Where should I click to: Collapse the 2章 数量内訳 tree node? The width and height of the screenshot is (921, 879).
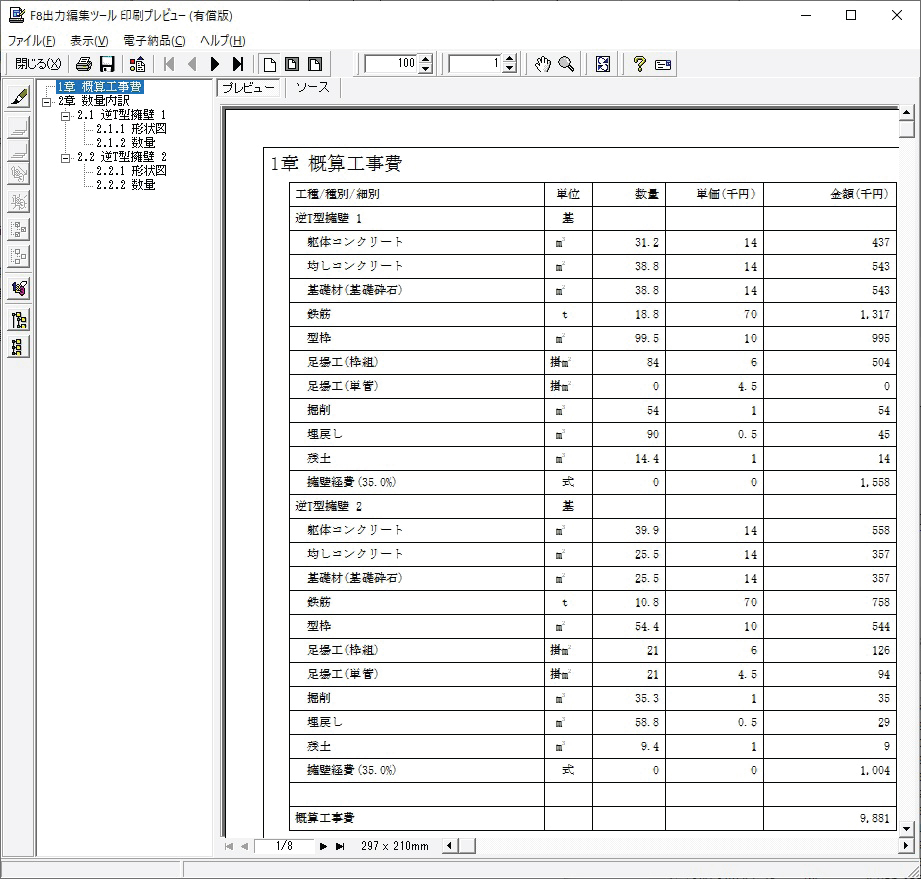[x=46, y=102]
